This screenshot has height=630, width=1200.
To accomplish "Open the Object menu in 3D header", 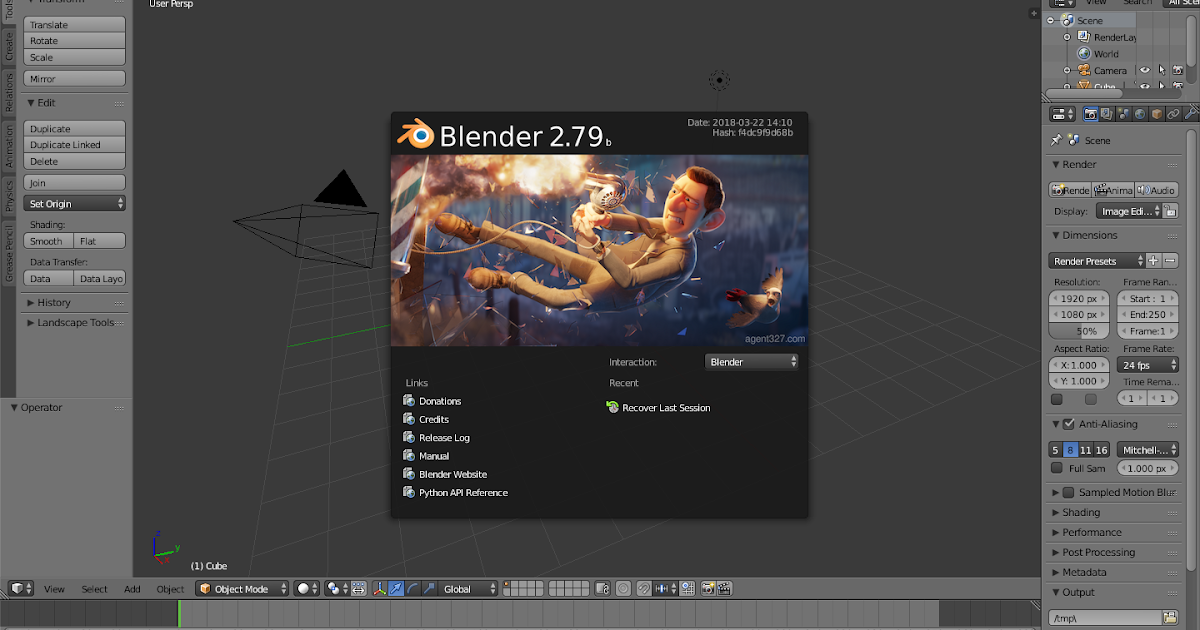I will [170, 589].
